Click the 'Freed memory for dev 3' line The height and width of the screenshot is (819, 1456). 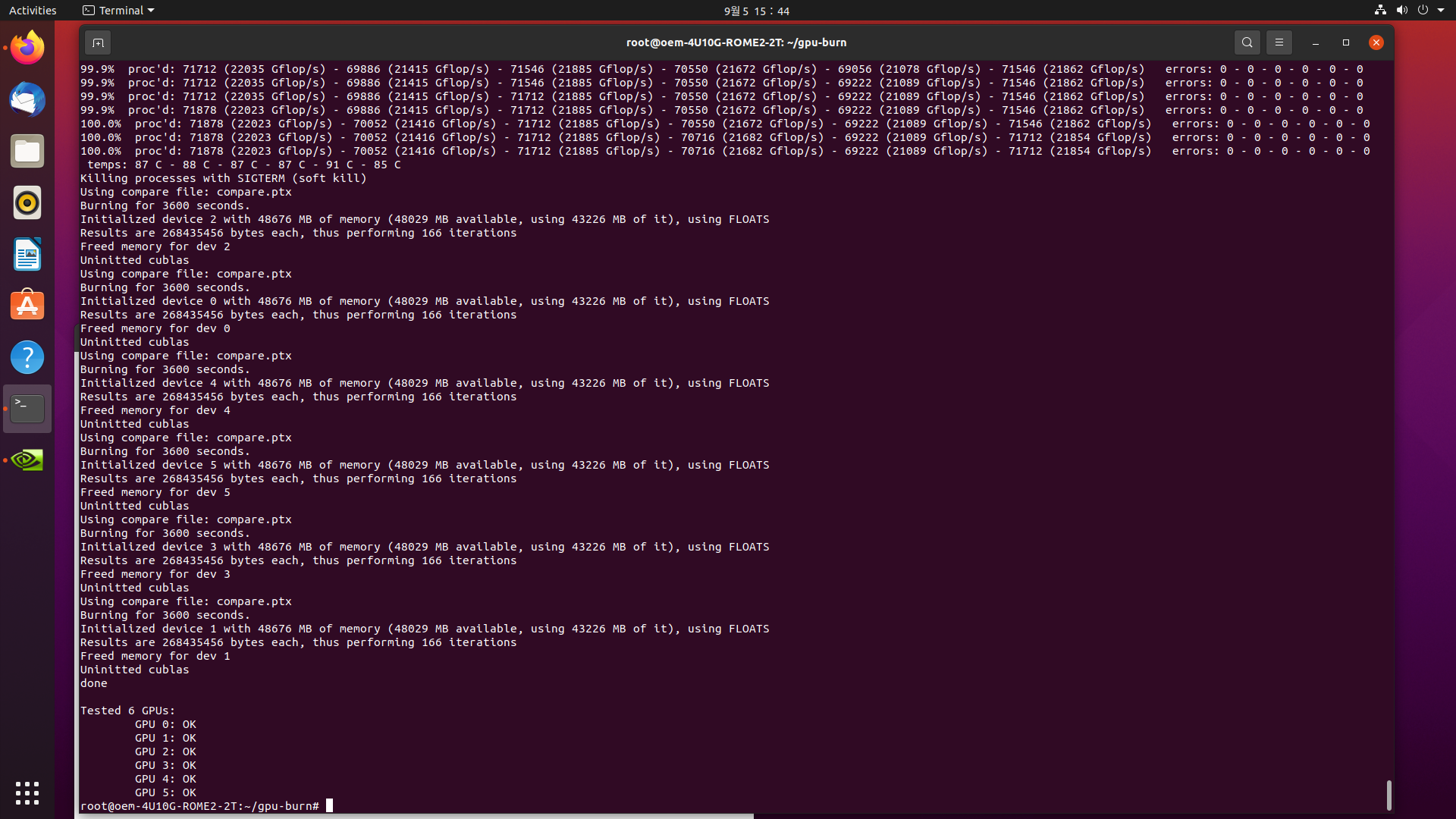click(x=155, y=574)
